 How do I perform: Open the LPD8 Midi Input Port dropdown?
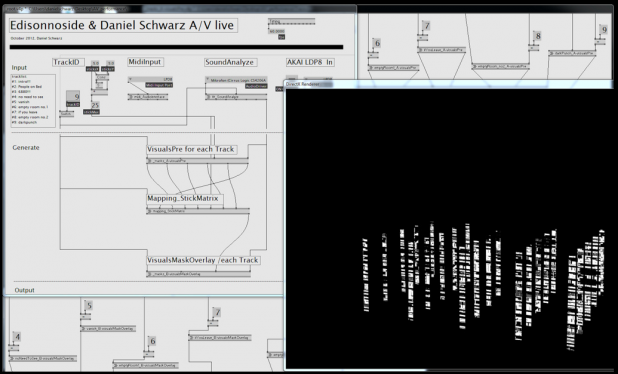pyautogui.click(x=151, y=79)
